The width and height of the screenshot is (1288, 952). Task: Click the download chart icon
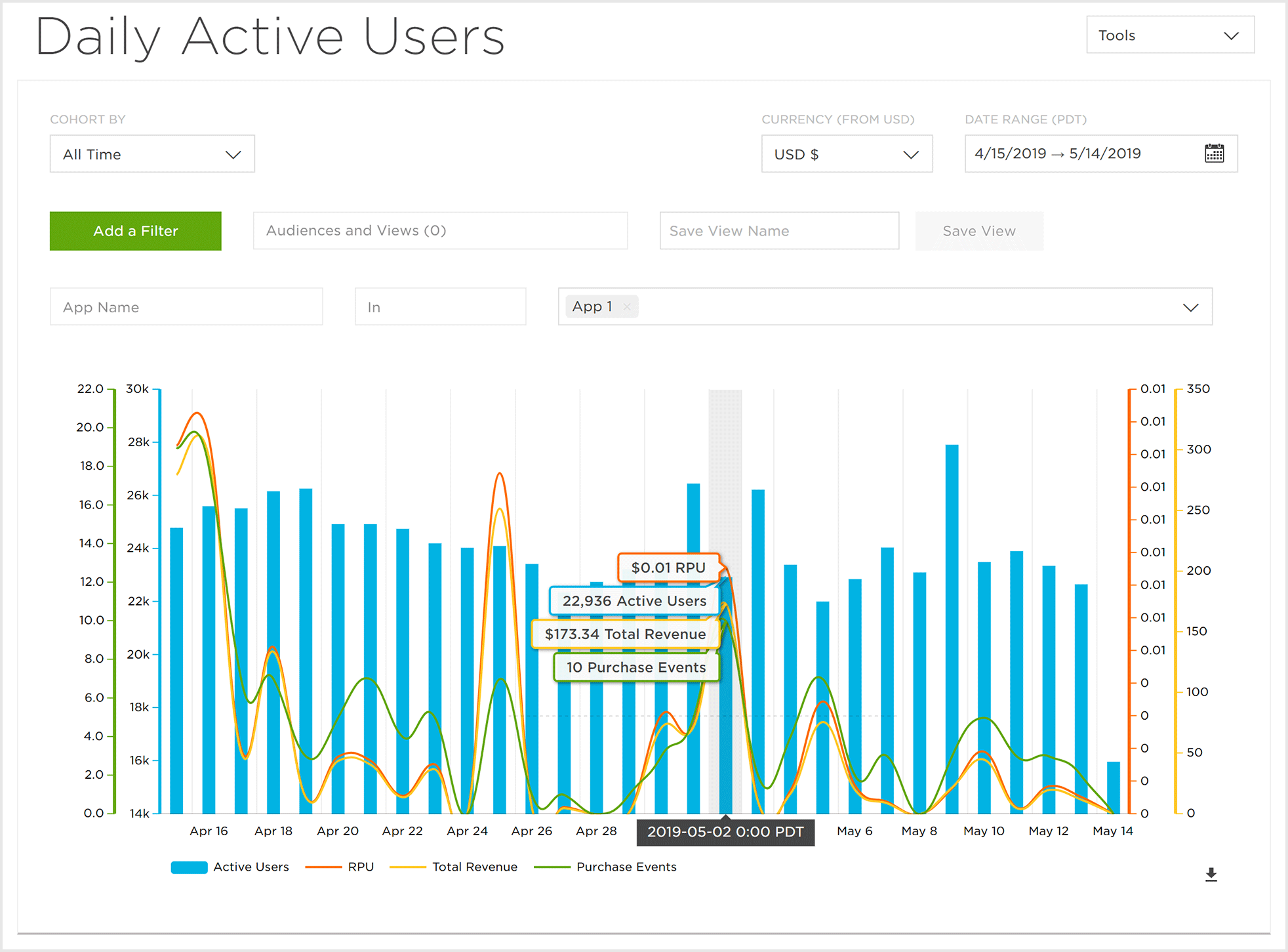click(1211, 875)
